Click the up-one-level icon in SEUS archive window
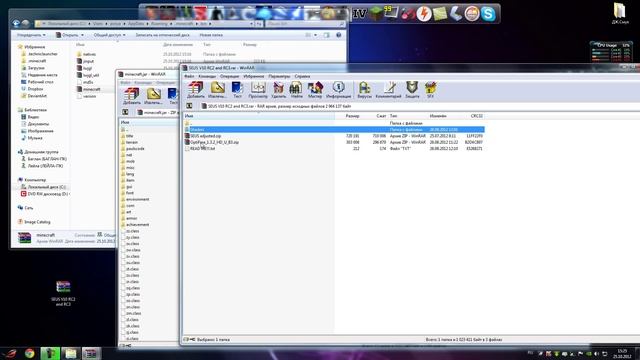The width and height of the screenshot is (640, 360). point(189,106)
